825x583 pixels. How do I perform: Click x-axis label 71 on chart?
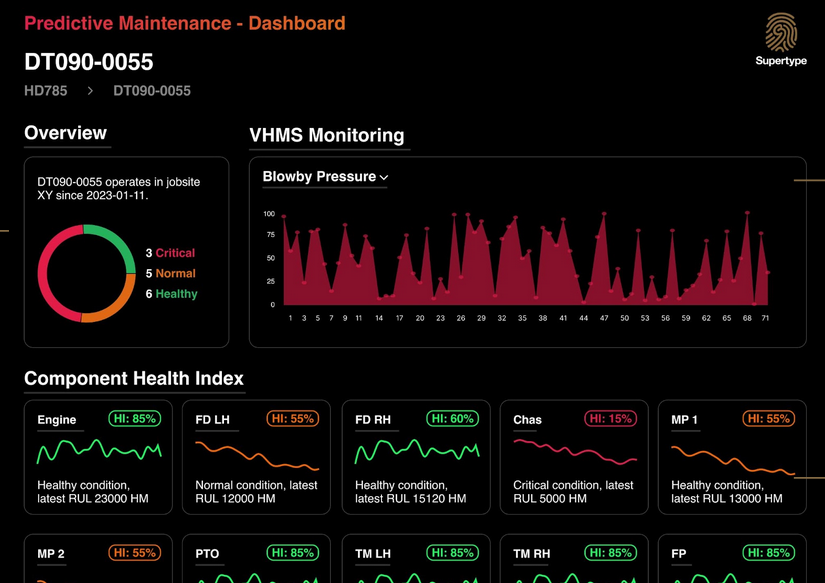click(x=765, y=318)
